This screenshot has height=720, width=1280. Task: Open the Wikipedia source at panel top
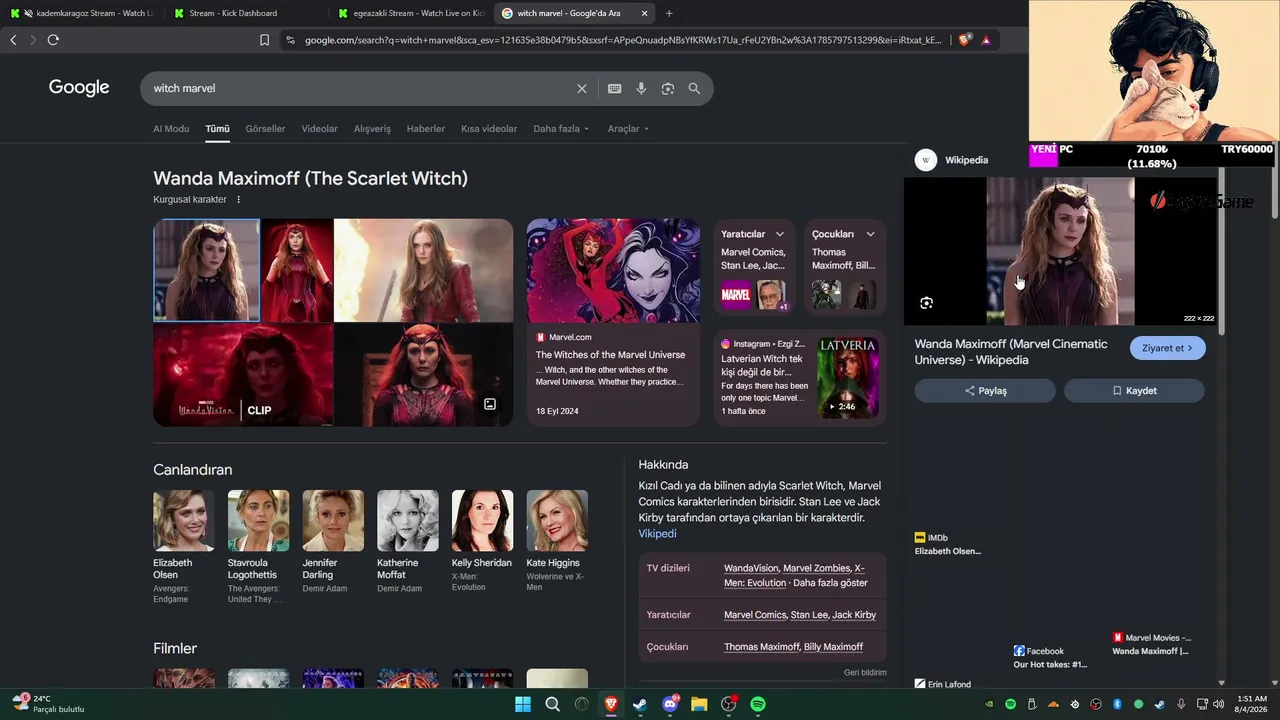pyautogui.click(x=951, y=160)
